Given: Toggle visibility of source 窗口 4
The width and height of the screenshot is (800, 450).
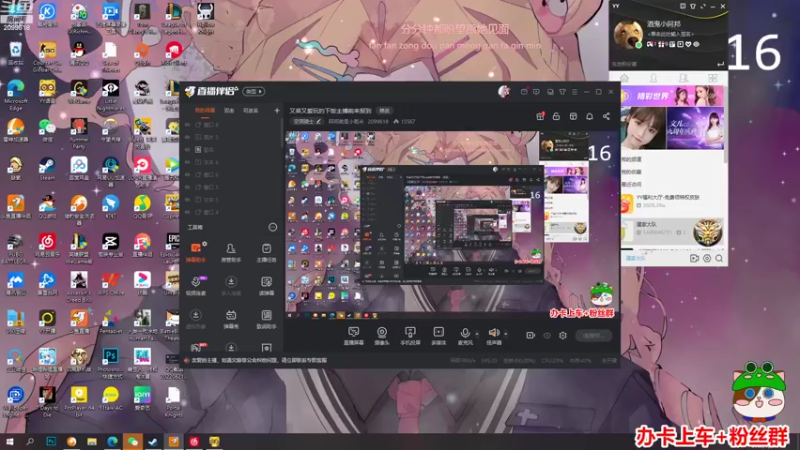Looking at the screenshot, I should click(187, 212).
